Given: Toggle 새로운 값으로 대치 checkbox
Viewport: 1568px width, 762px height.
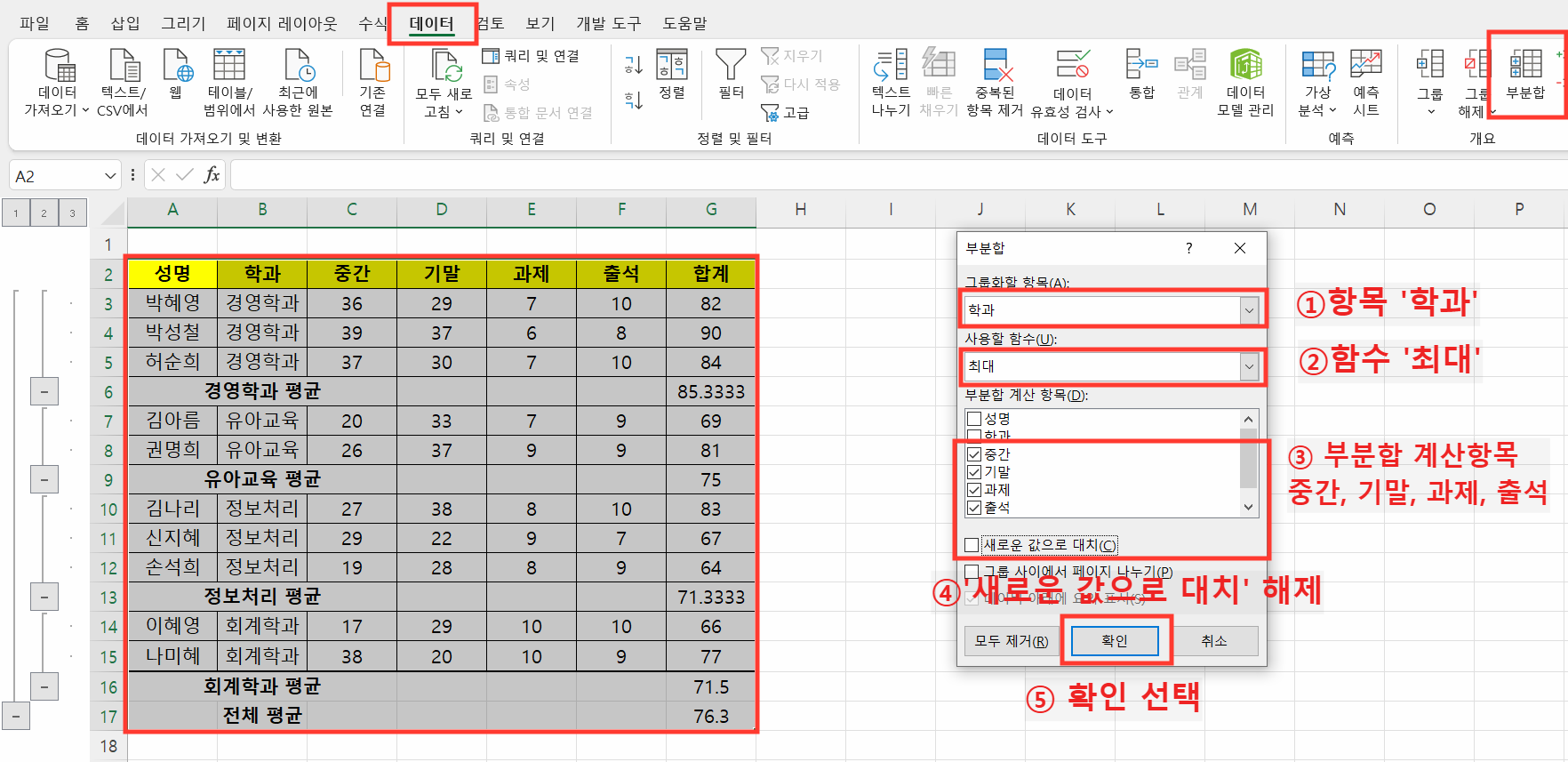Looking at the screenshot, I should pos(972,545).
